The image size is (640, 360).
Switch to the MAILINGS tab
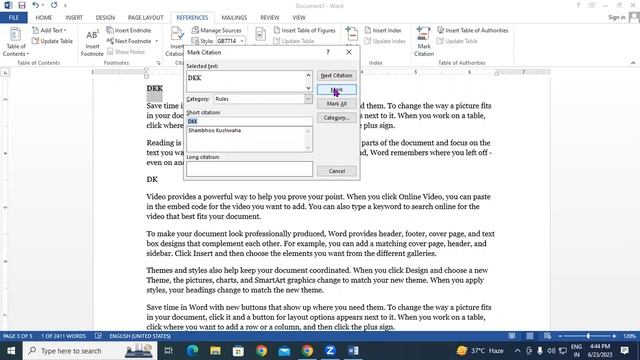234,18
